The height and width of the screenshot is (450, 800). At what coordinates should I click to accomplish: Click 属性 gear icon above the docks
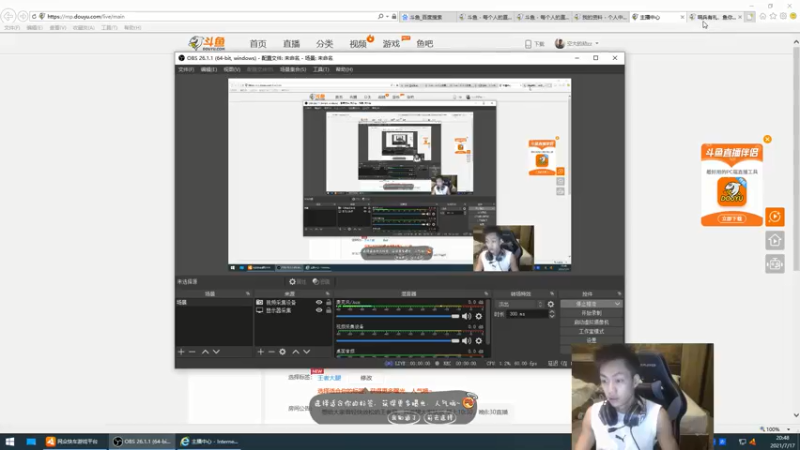(292, 282)
